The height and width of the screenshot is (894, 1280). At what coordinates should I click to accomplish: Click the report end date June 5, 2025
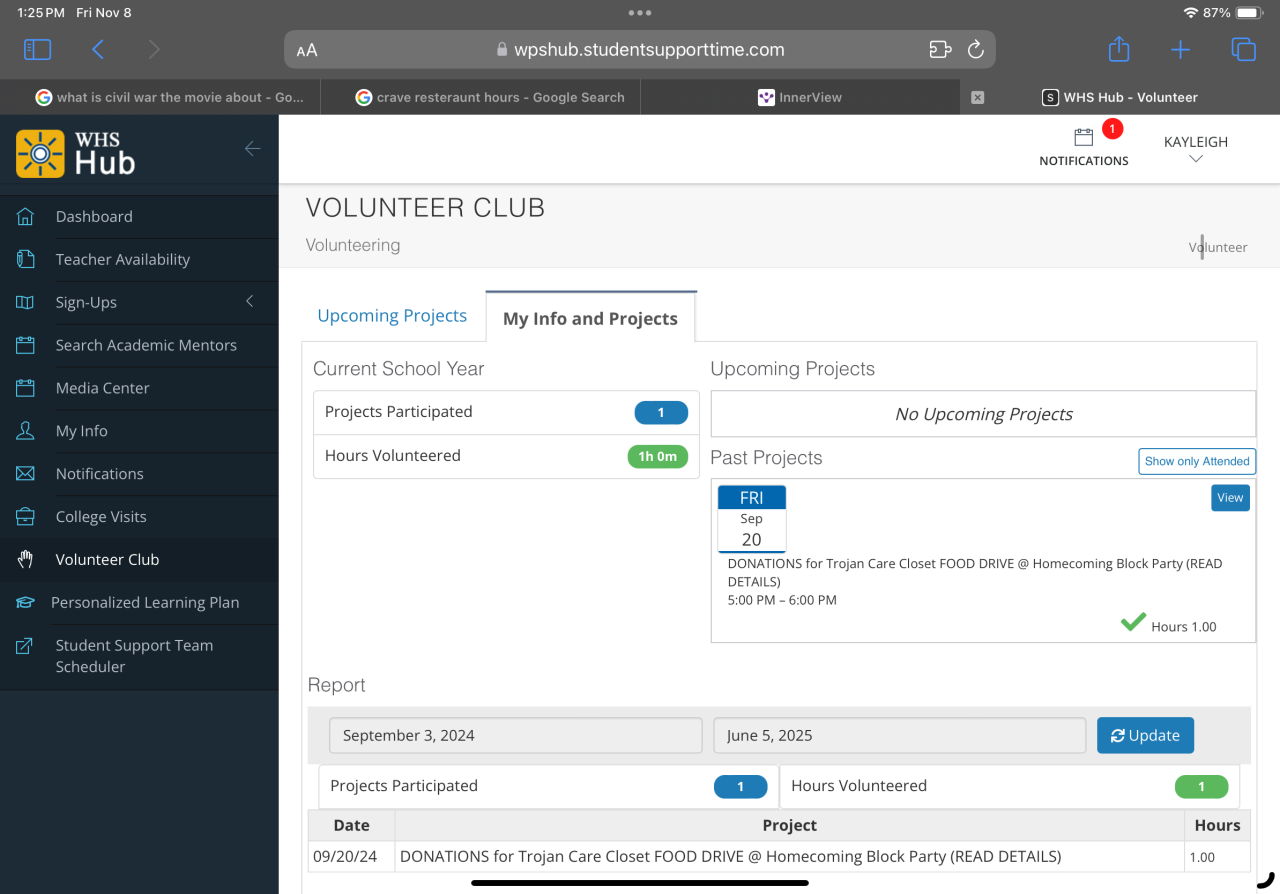[x=899, y=735]
